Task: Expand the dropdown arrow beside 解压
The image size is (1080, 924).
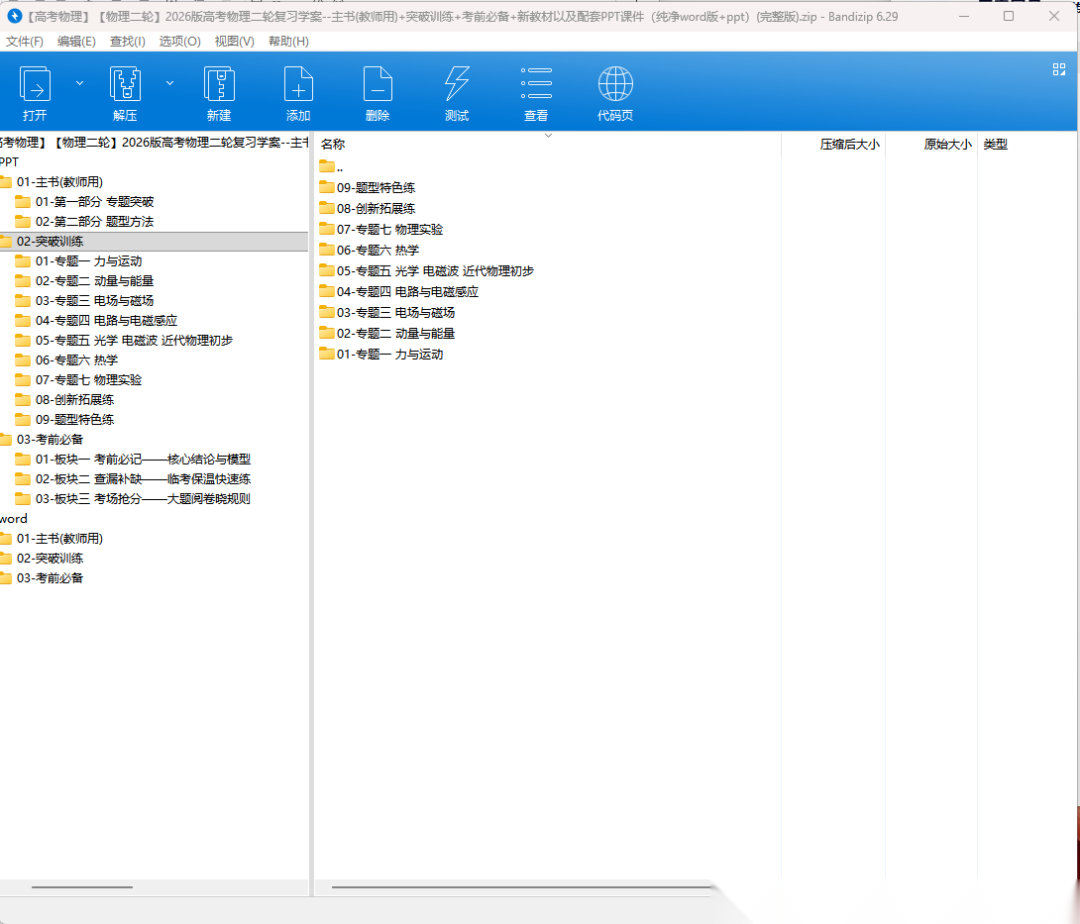Action: pos(170,83)
